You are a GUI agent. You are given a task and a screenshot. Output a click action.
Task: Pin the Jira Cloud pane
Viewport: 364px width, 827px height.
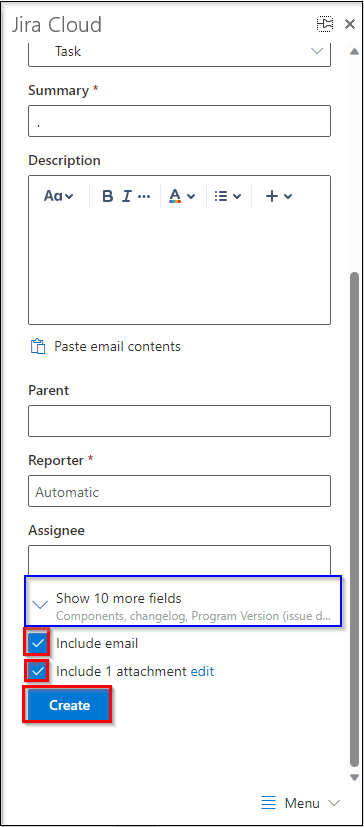(325, 24)
